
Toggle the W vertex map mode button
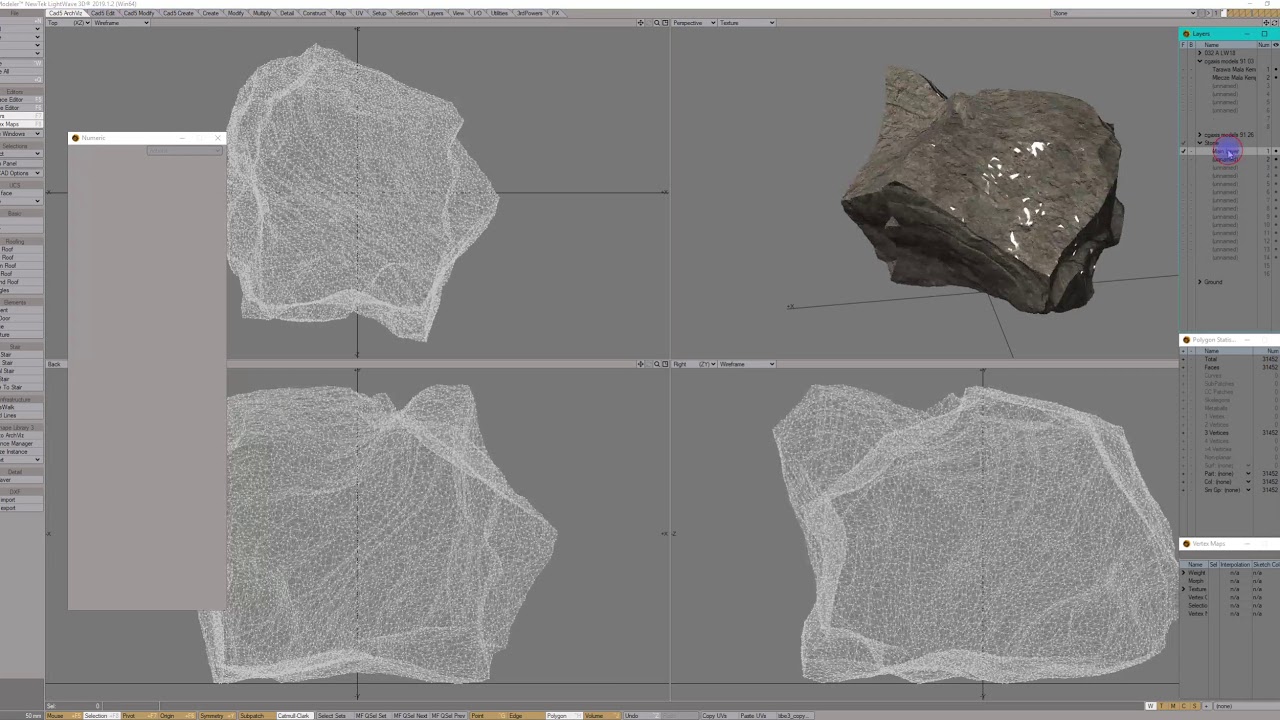pos(1151,706)
